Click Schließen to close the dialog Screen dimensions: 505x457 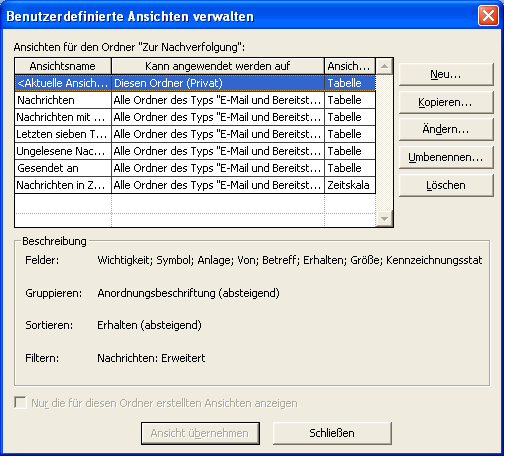332,433
